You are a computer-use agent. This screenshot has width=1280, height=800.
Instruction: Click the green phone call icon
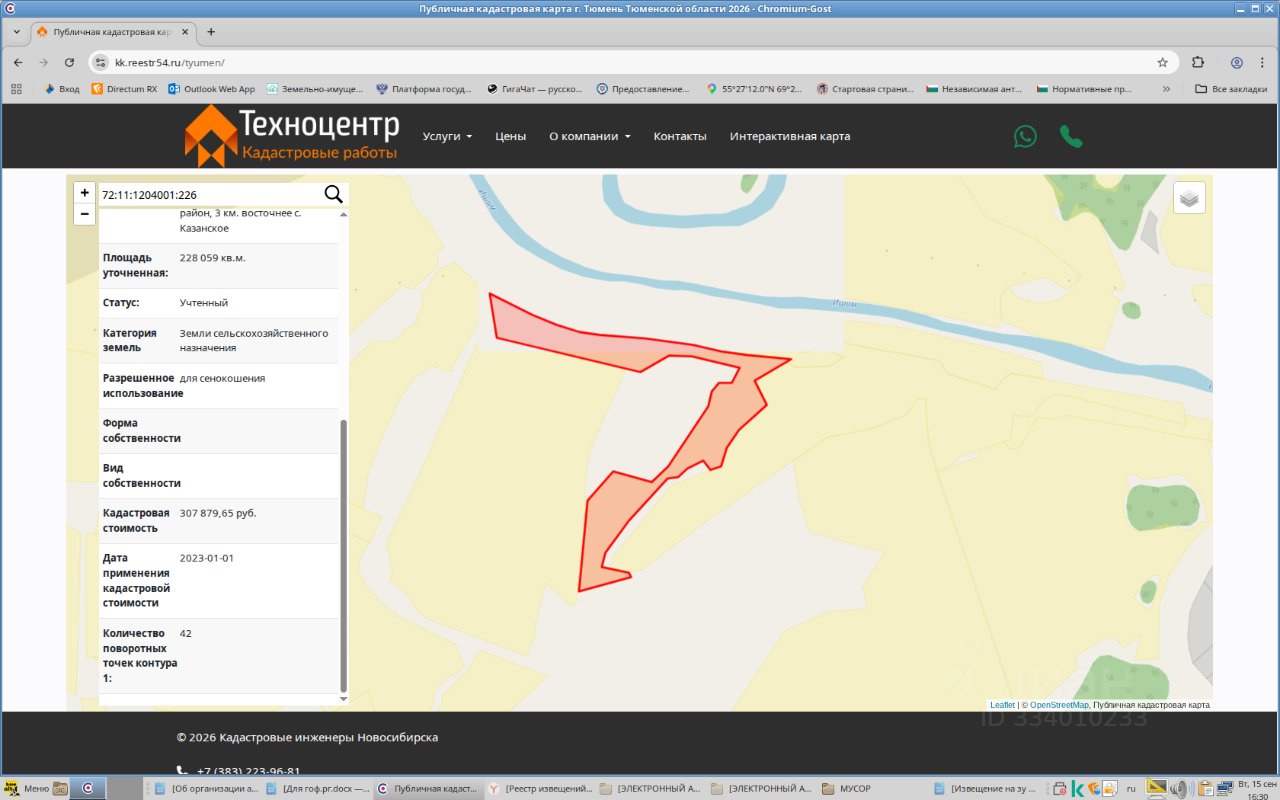coord(1071,136)
